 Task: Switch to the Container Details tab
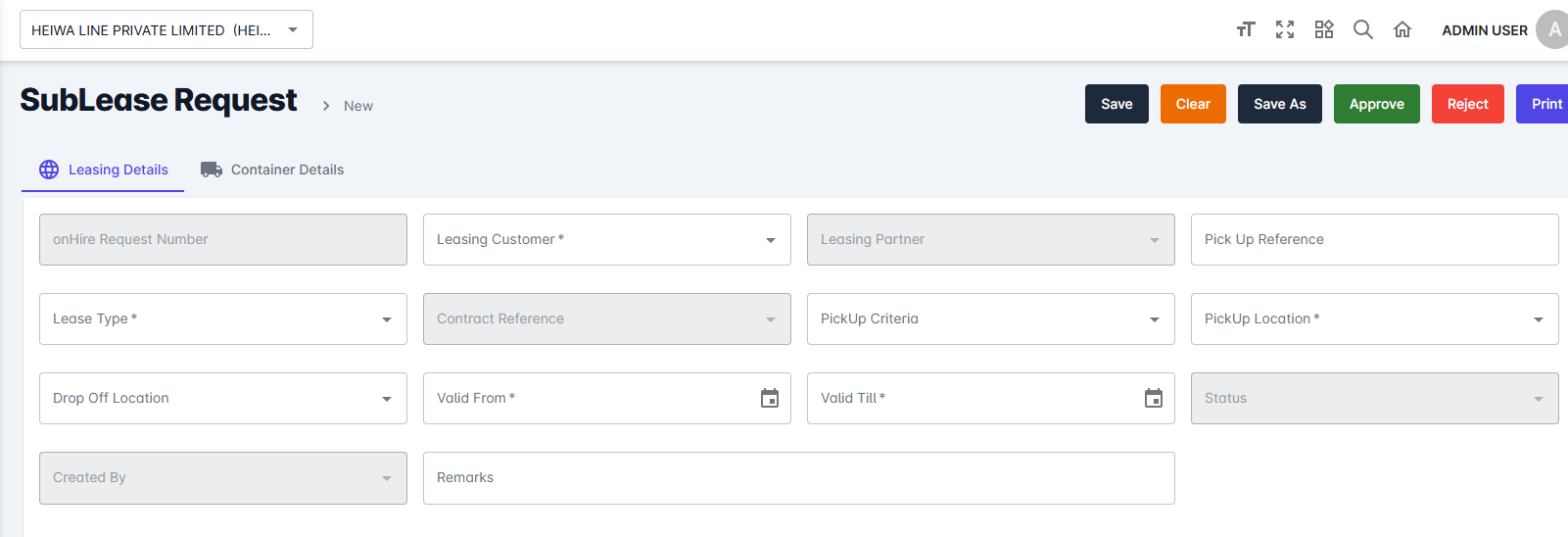pyautogui.click(x=272, y=170)
